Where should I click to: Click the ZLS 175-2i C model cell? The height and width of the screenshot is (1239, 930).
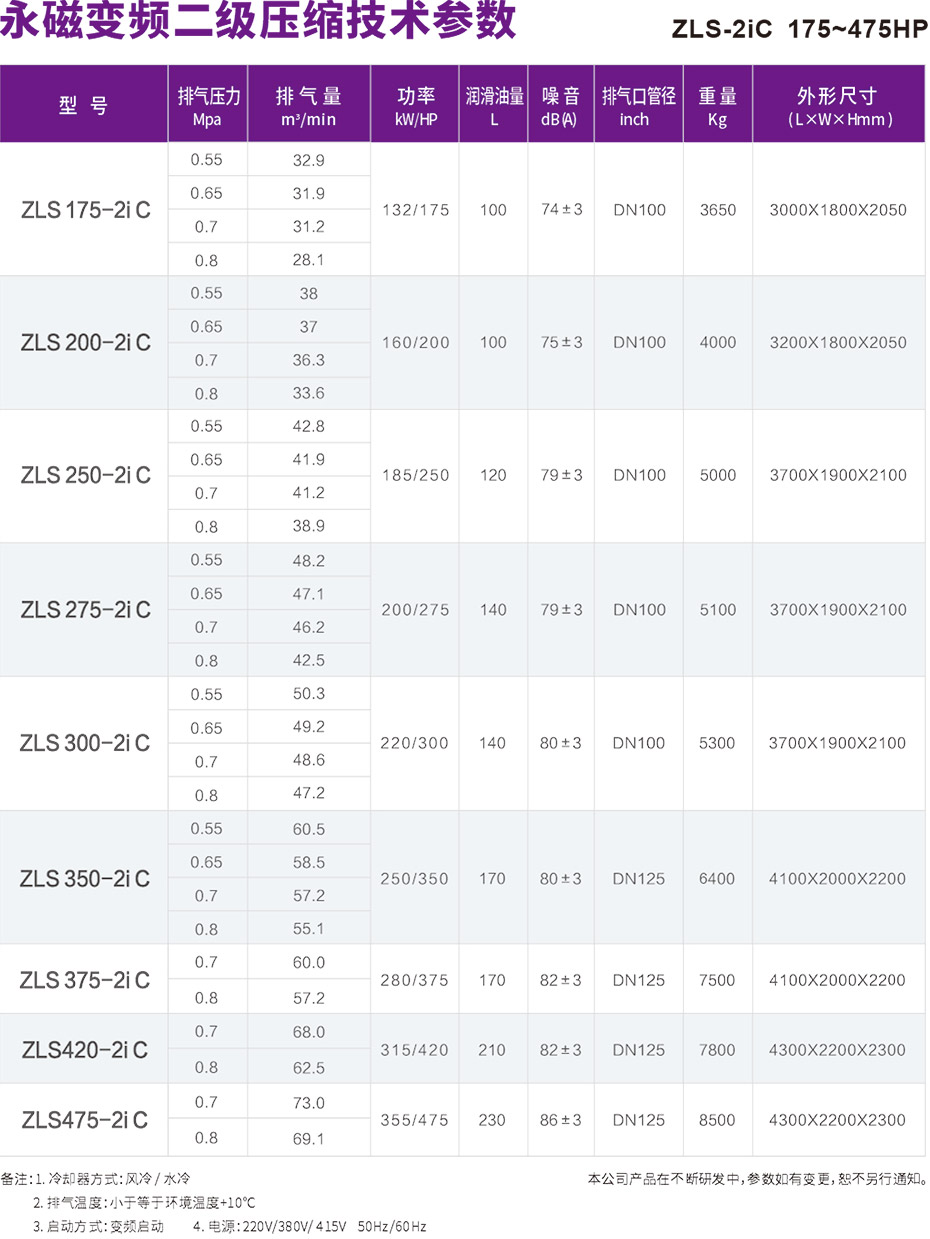[x=85, y=210]
